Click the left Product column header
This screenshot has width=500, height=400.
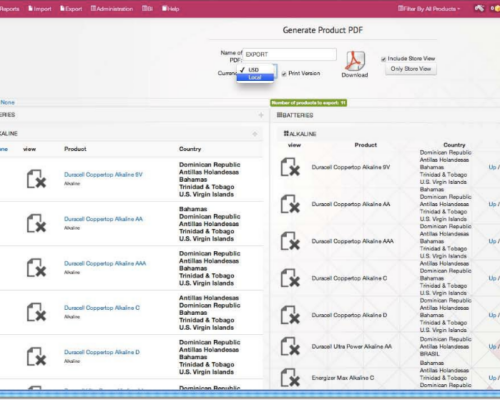click(x=75, y=149)
